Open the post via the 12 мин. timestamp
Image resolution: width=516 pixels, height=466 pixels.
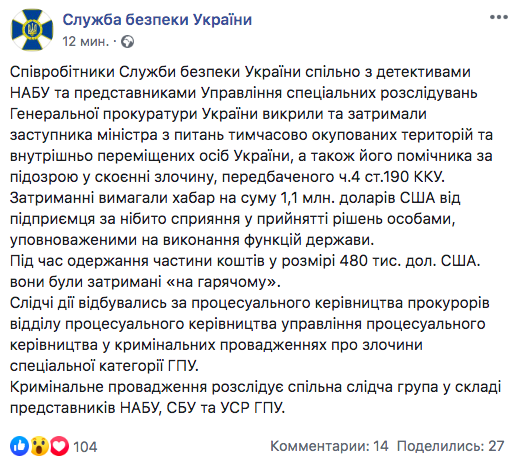tap(86, 42)
